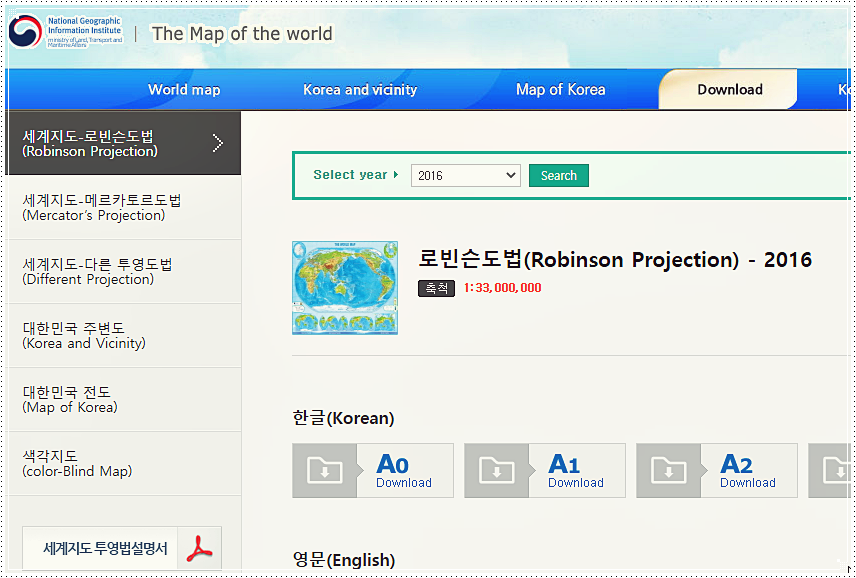Click the 영문(English) section heading
Image resolution: width=856 pixels, height=578 pixels.
coord(344,559)
